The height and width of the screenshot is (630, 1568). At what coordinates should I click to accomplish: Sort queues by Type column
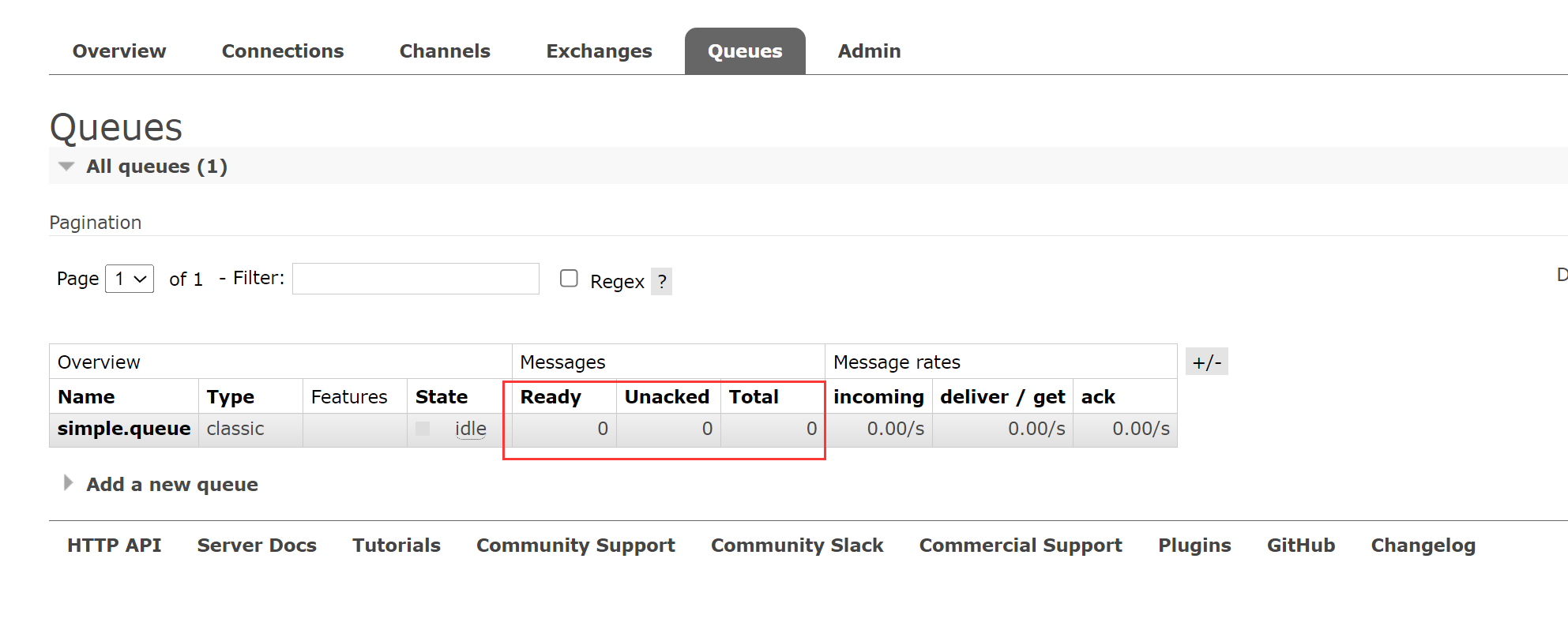231,397
